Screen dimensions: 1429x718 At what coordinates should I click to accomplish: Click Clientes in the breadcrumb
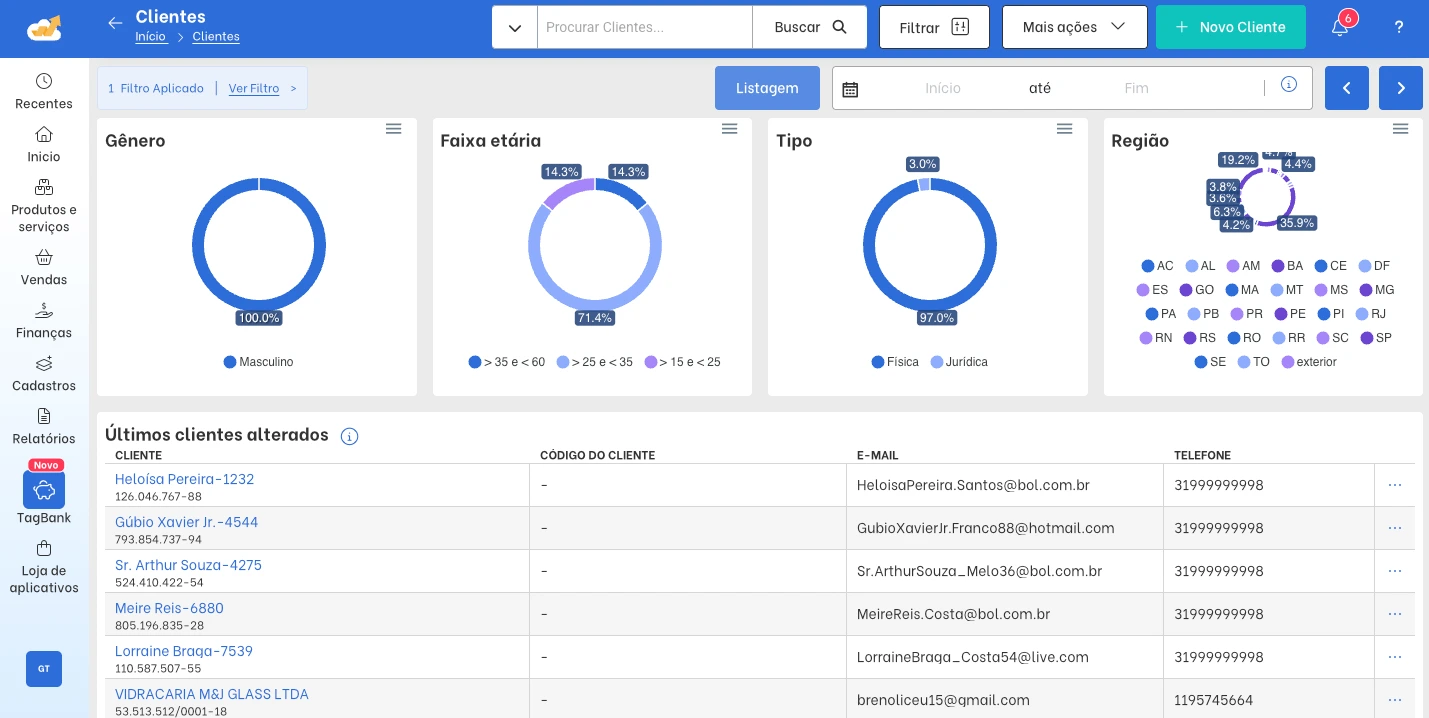[216, 37]
